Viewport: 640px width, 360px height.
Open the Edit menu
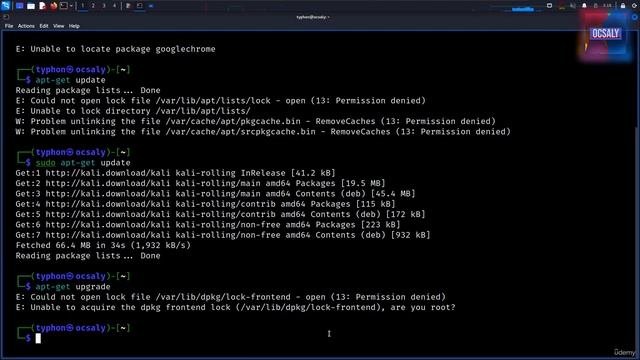(x=44, y=26)
